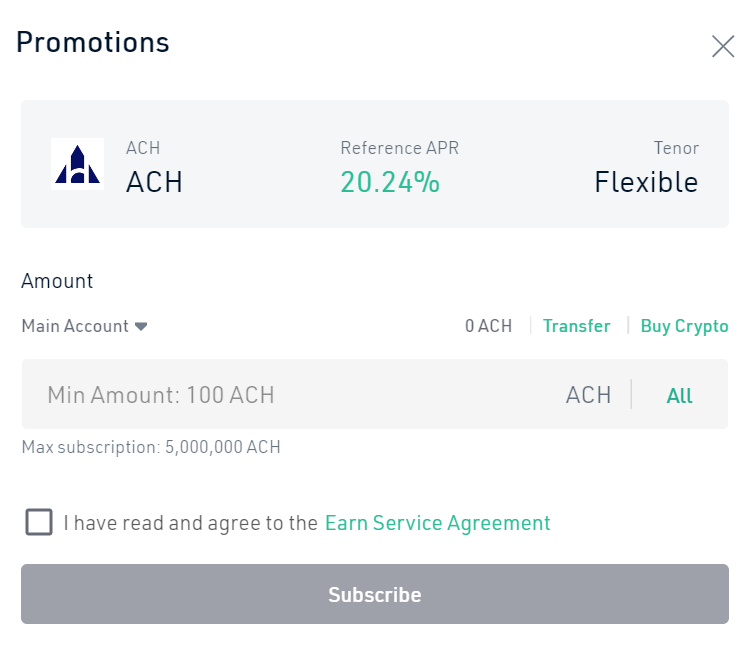This screenshot has height=652, width=753.
Task: Tick the agreement checkbox
Action: click(x=39, y=522)
